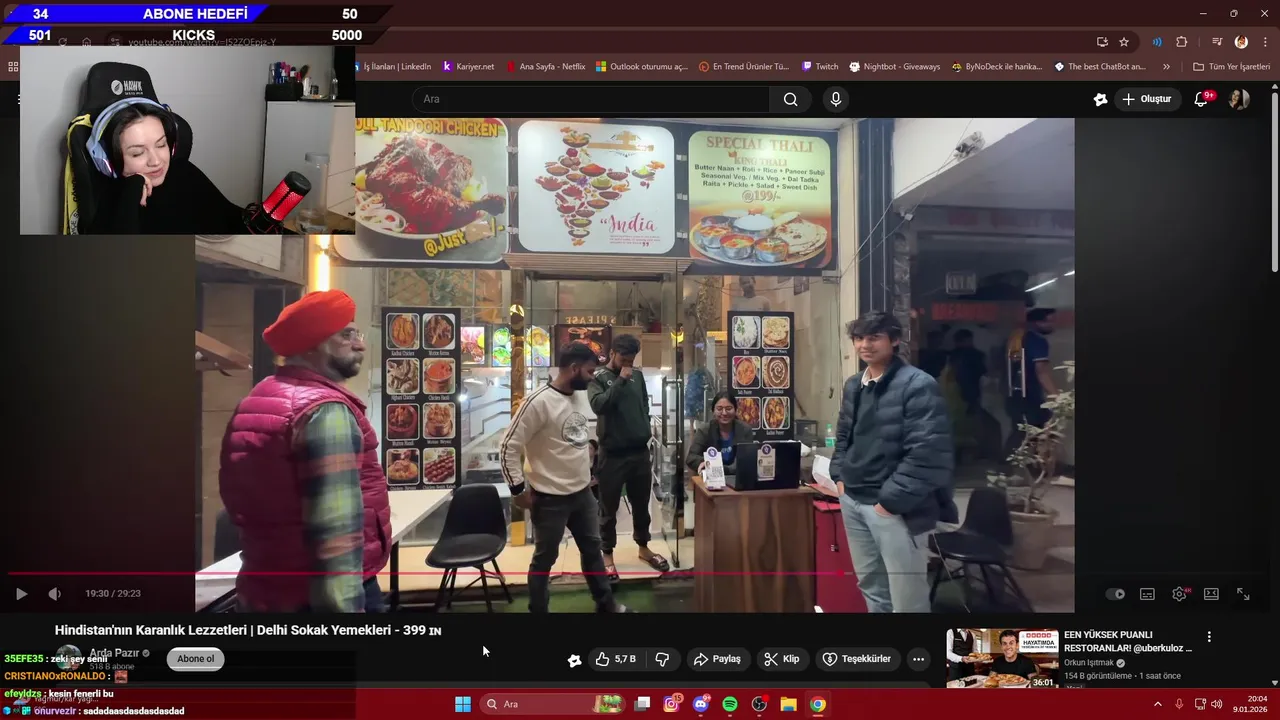The image size is (1280, 720).
Task: Click the Chrome icon on the taskbar
Action: [x=818, y=704]
